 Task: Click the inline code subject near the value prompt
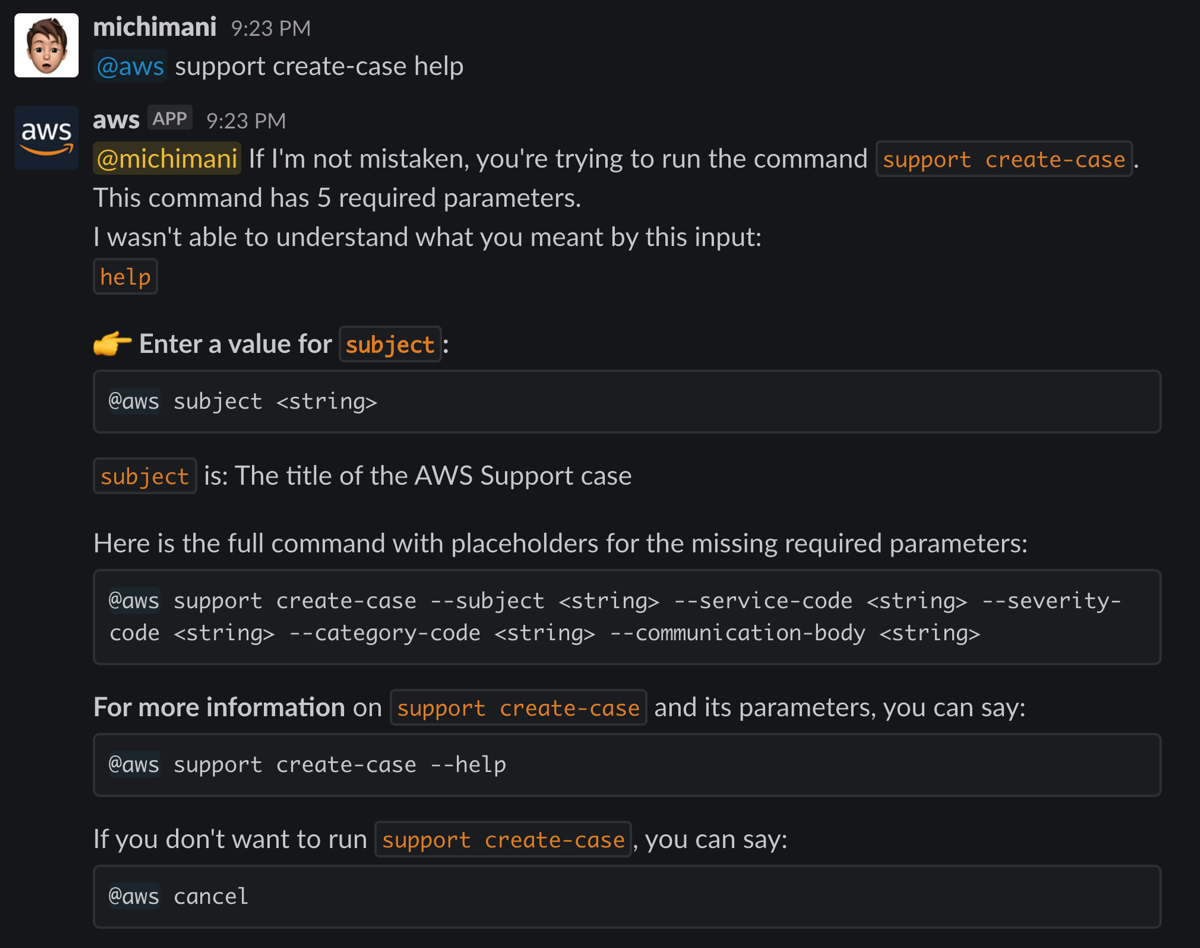click(x=390, y=344)
